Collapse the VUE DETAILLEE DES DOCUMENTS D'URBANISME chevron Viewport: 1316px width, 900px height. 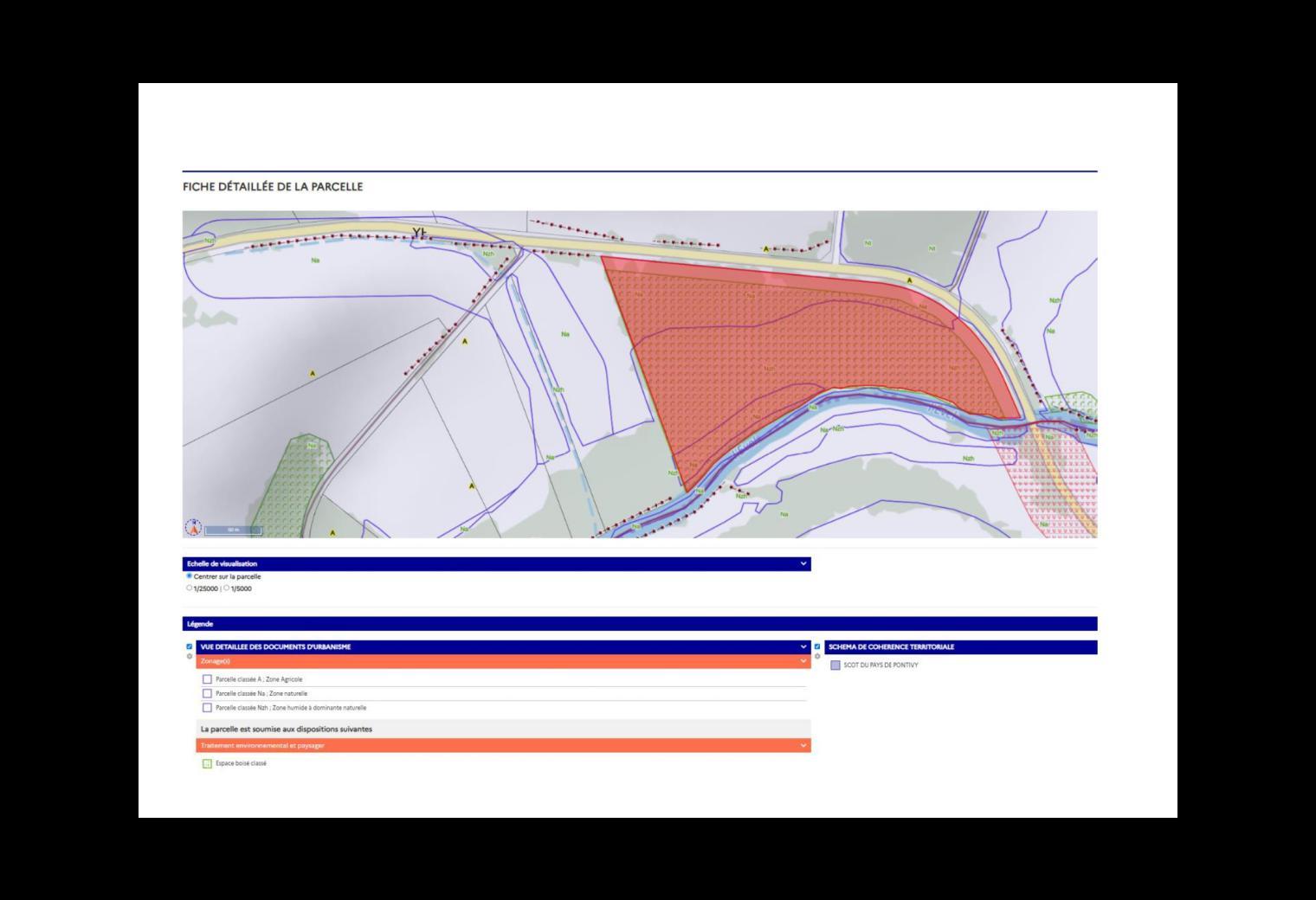(x=803, y=646)
